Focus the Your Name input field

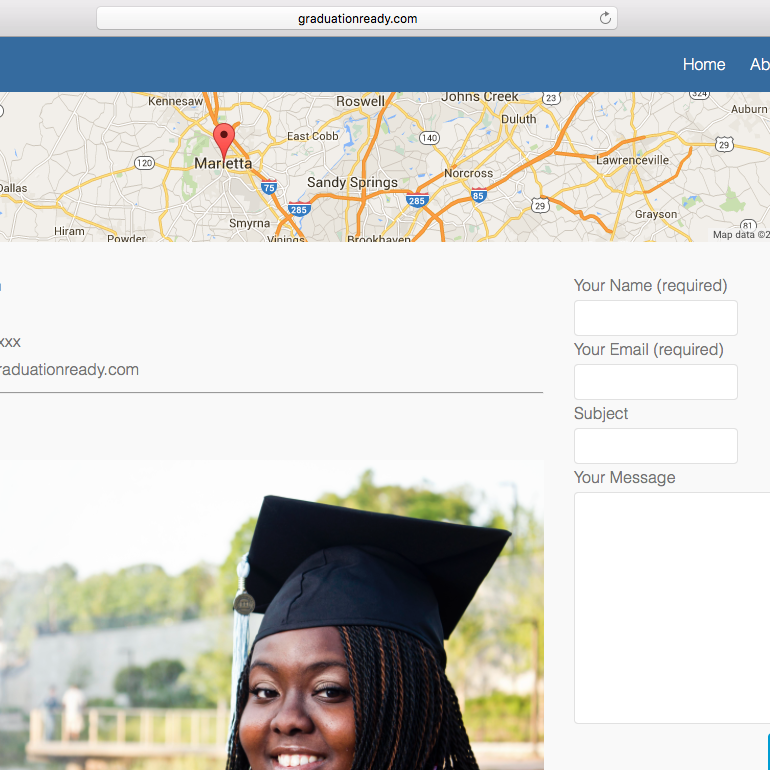(655, 318)
